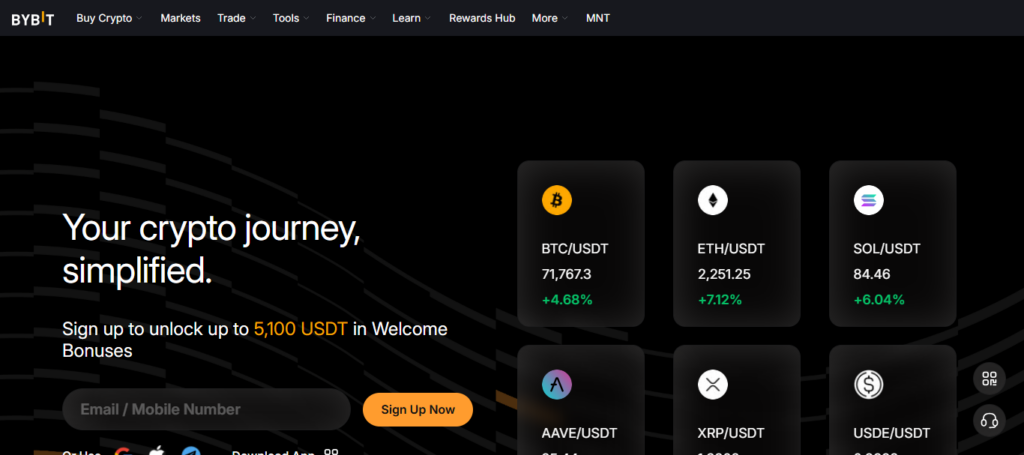Click the AAVE coin icon
The image size is (1024, 455).
click(556, 384)
